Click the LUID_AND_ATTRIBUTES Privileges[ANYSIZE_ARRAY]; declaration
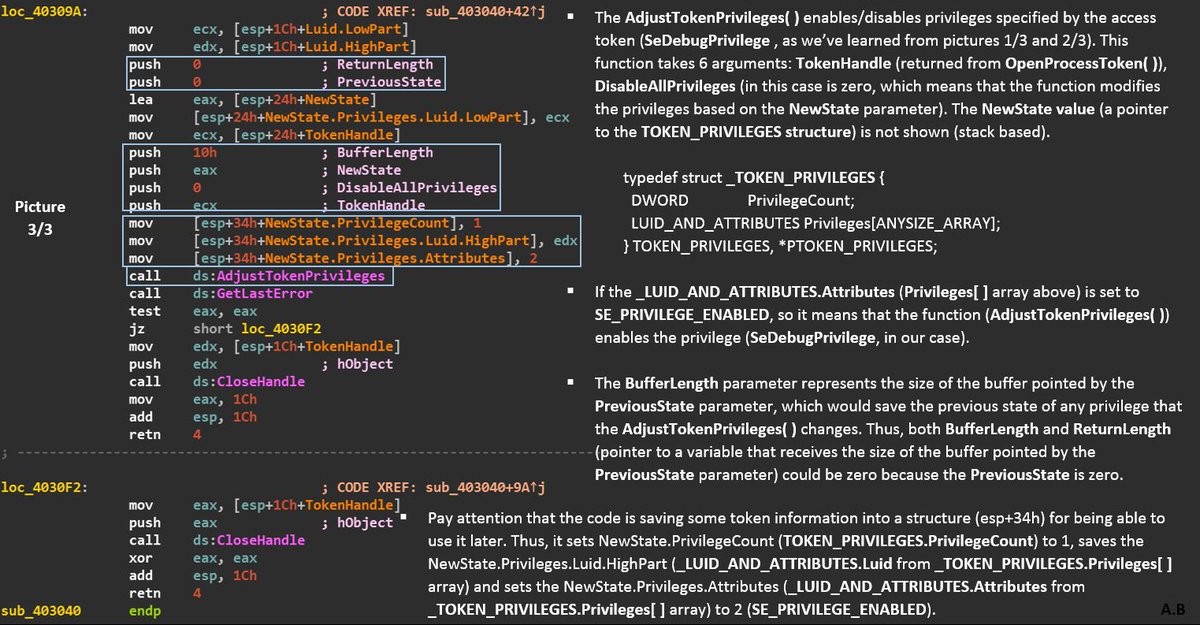This screenshot has width=1200, height=625. 815,222
